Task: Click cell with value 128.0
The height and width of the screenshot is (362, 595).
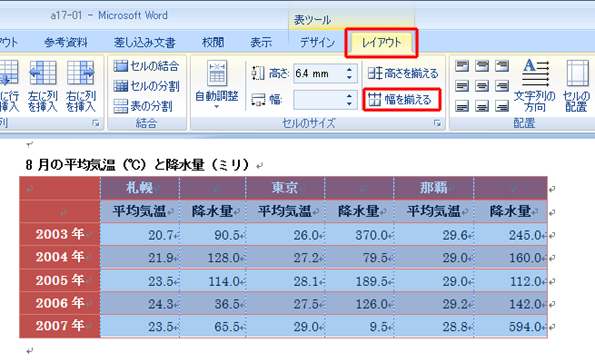Action: 213,258
